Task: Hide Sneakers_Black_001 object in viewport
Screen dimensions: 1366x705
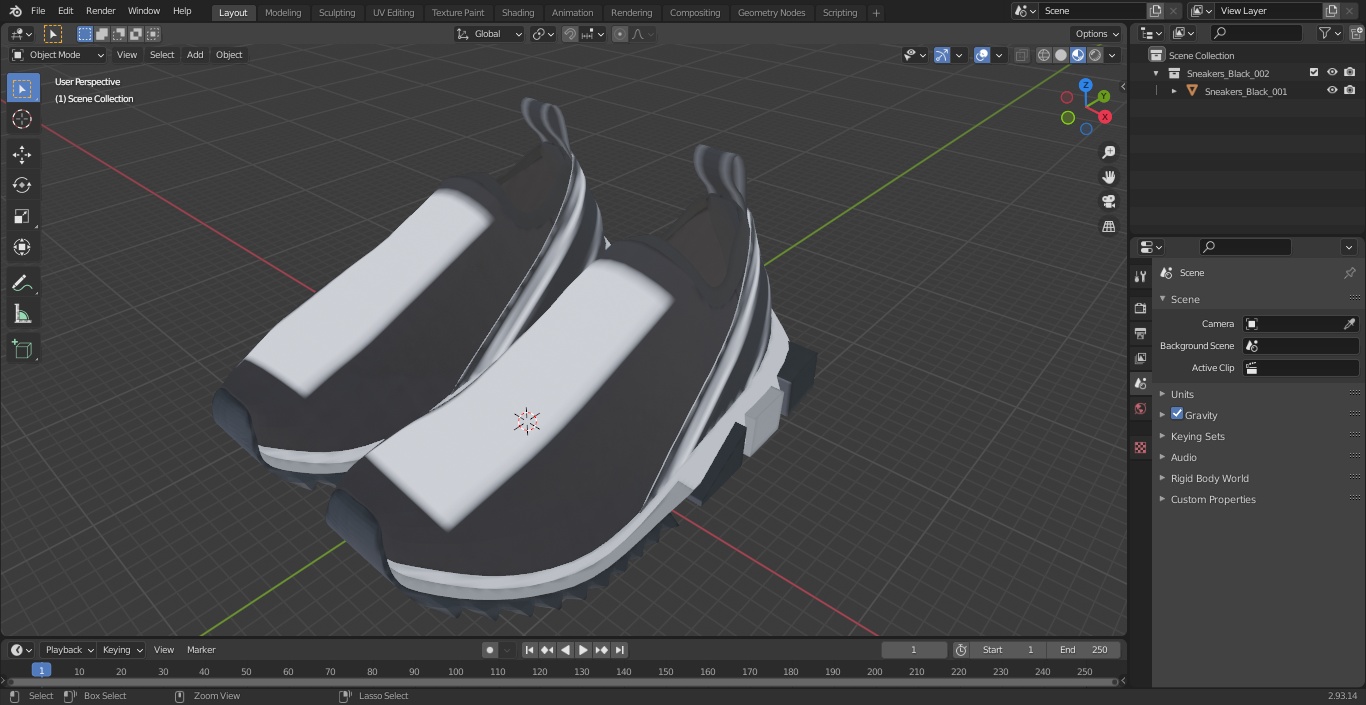Action: (1332, 91)
